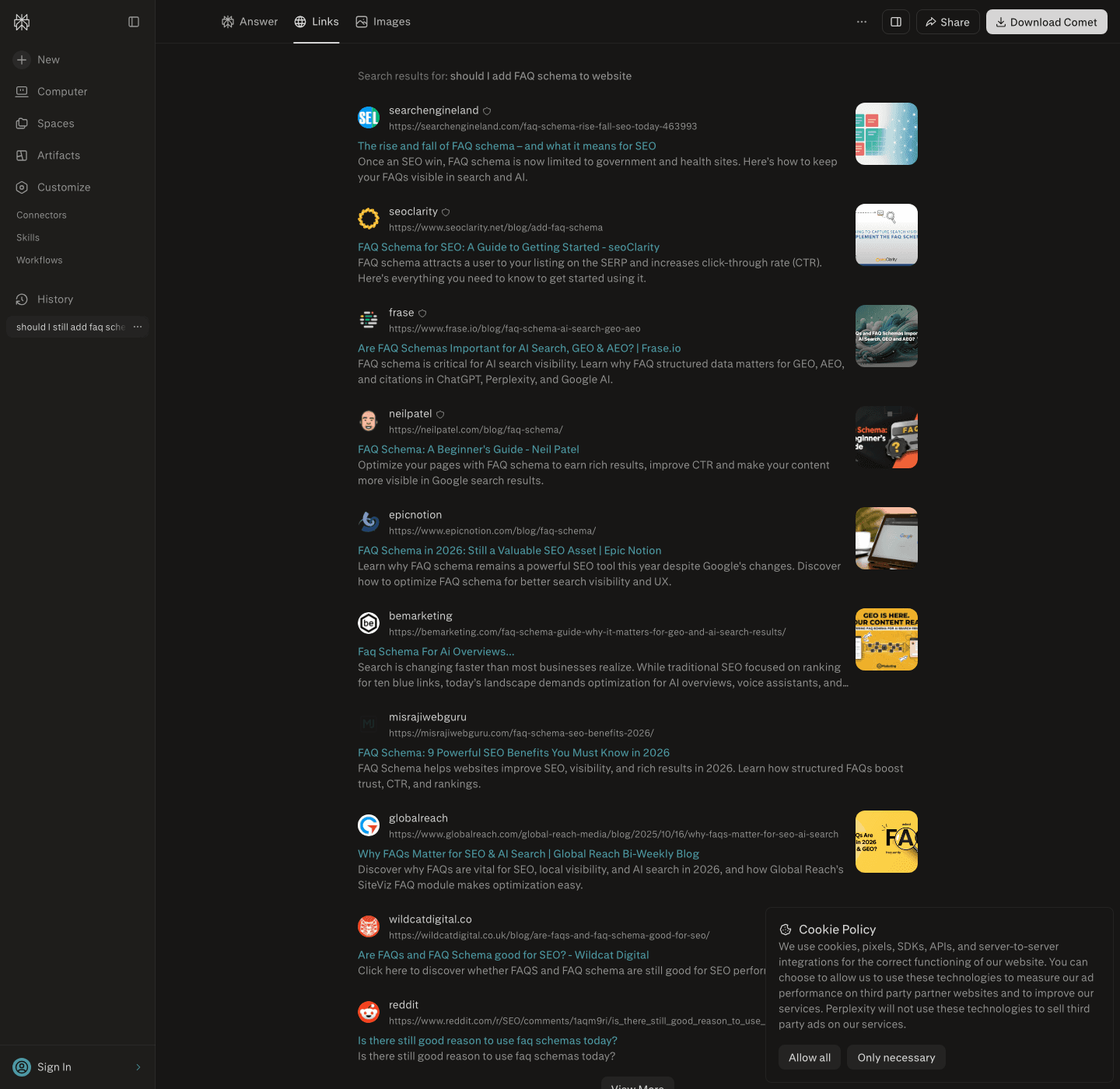Open 'The rise and fall of FAQ schema' link
This screenshot has height=1089, width=1120.
tap(507, 146)
